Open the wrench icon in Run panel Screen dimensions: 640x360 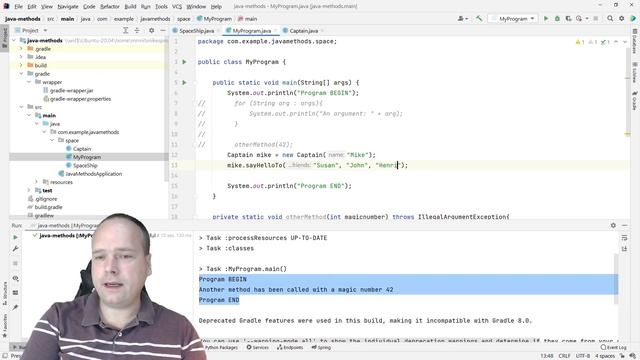pyautogui.click(x=16, y=249)
